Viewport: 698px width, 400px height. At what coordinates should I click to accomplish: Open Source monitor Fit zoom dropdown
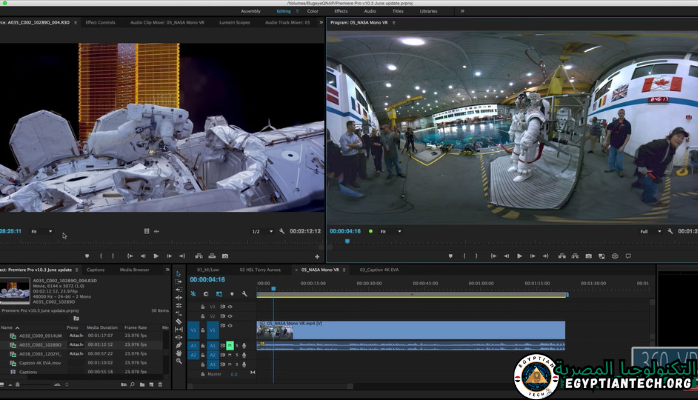click(x=40, y=231)
